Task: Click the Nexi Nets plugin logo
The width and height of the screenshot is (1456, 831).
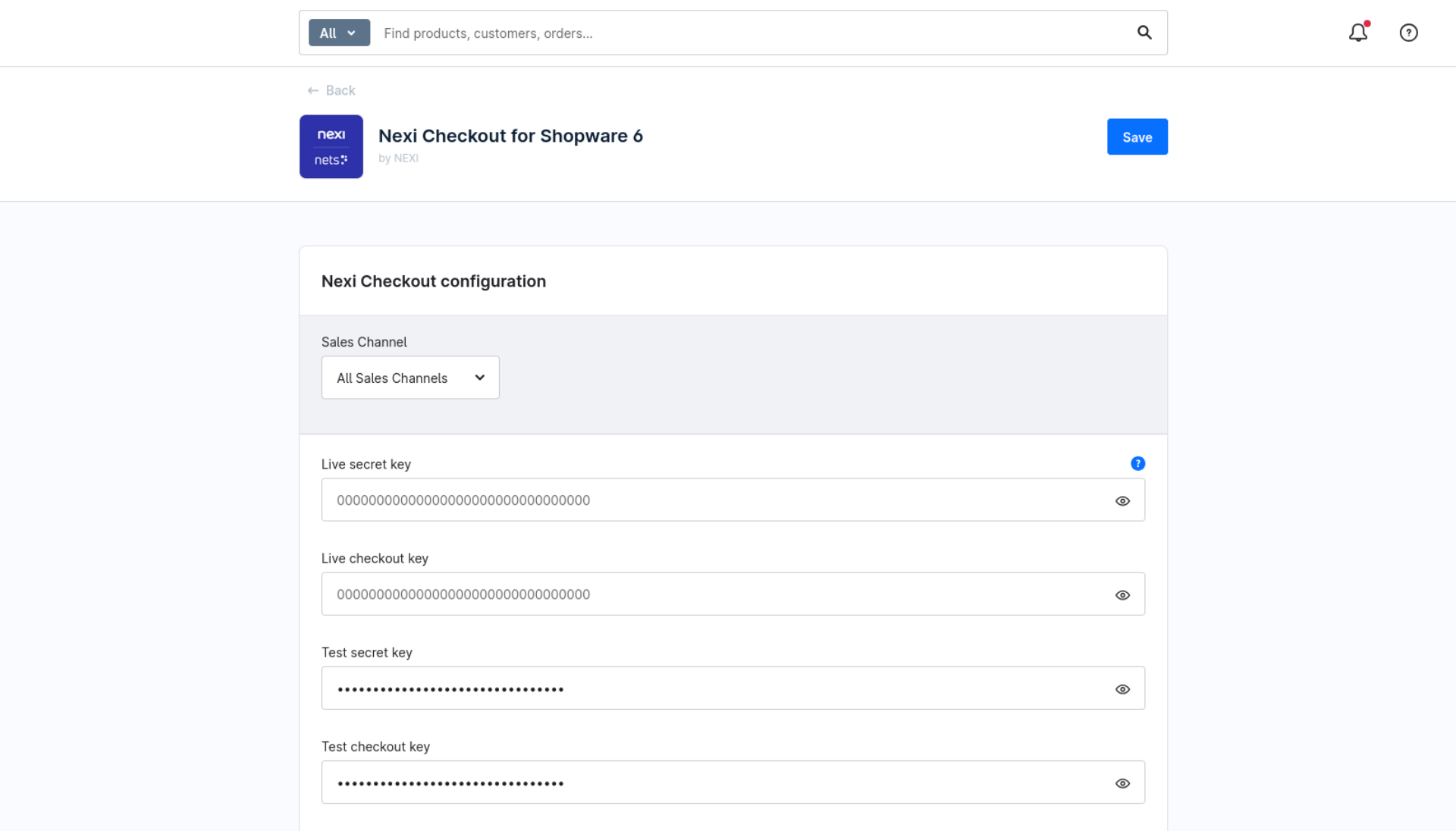Action: [331, 146]
